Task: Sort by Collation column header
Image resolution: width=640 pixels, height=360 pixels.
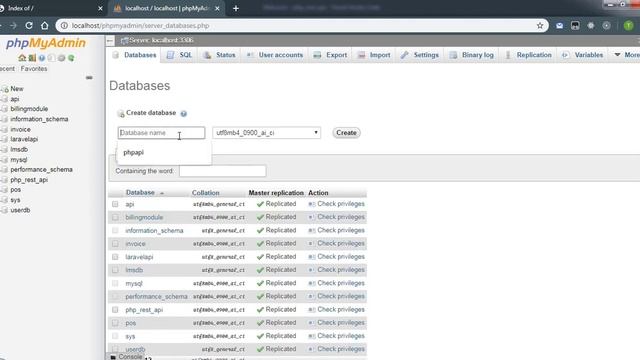Action: (205, 193)
